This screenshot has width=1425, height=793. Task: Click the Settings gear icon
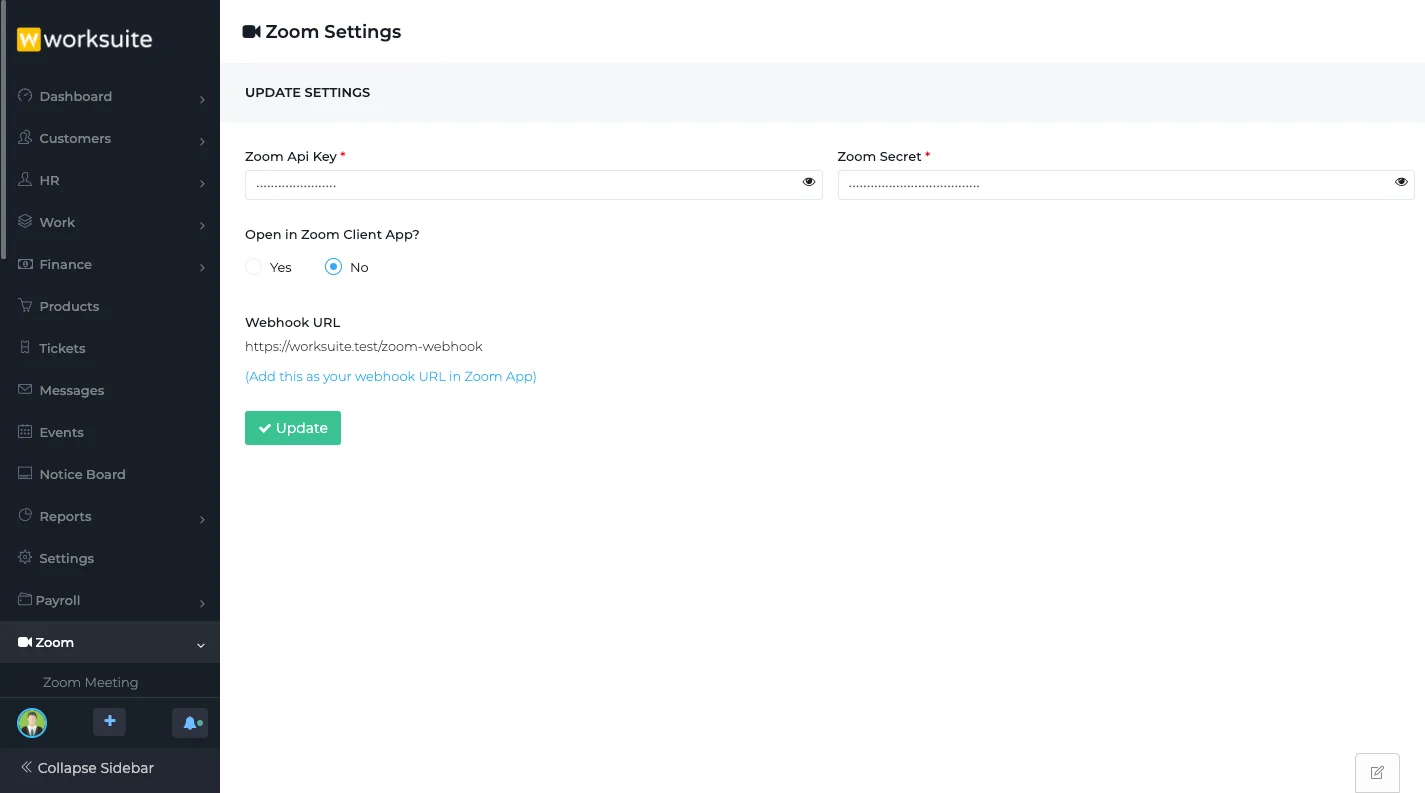25,558
